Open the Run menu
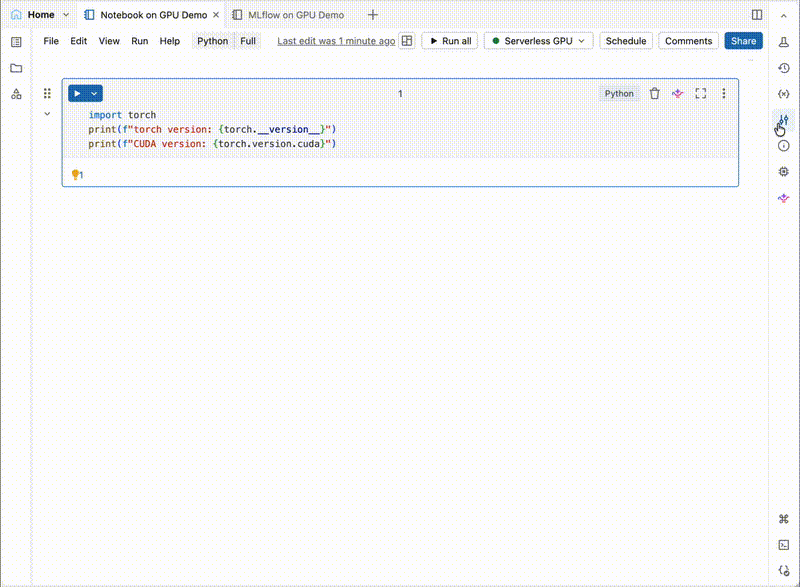 [x=140, y=41]
